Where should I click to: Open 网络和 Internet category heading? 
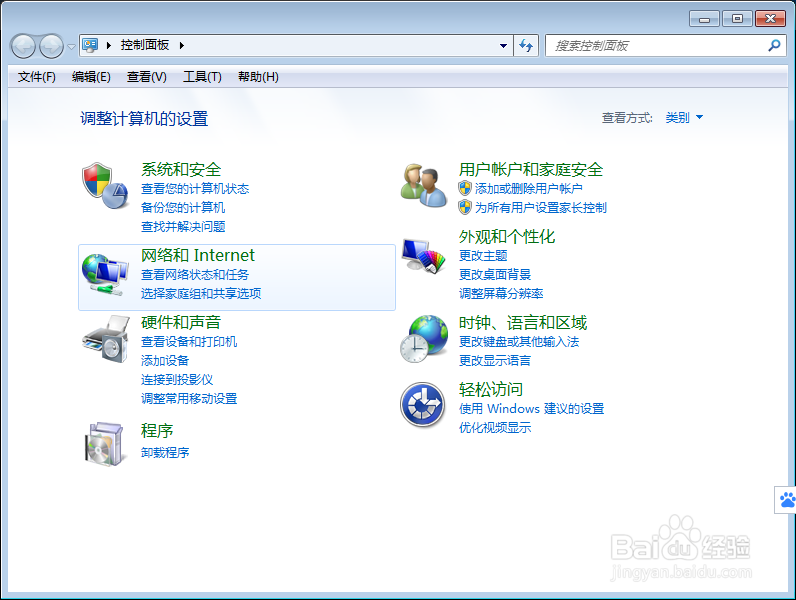197,255
